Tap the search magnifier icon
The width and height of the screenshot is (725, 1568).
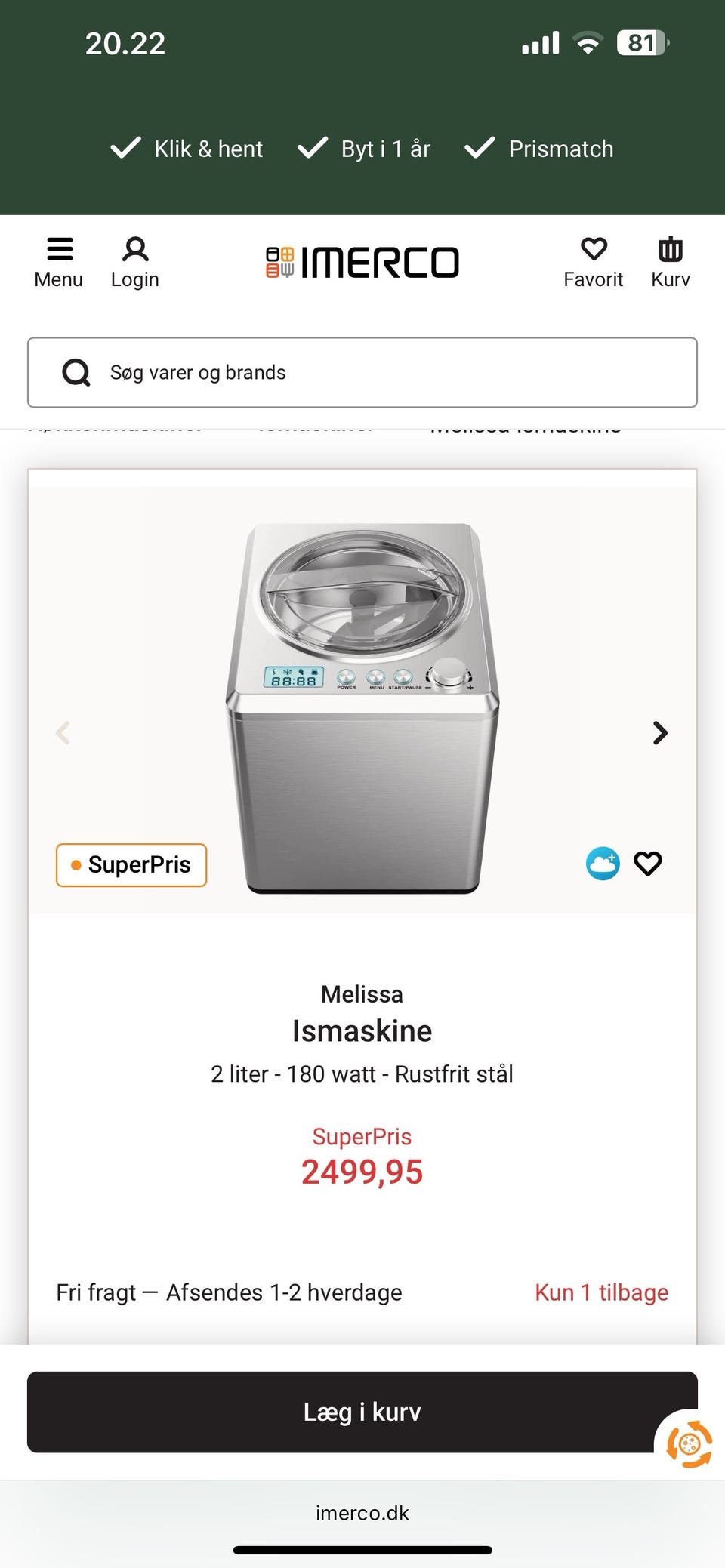tap(76, 372)
